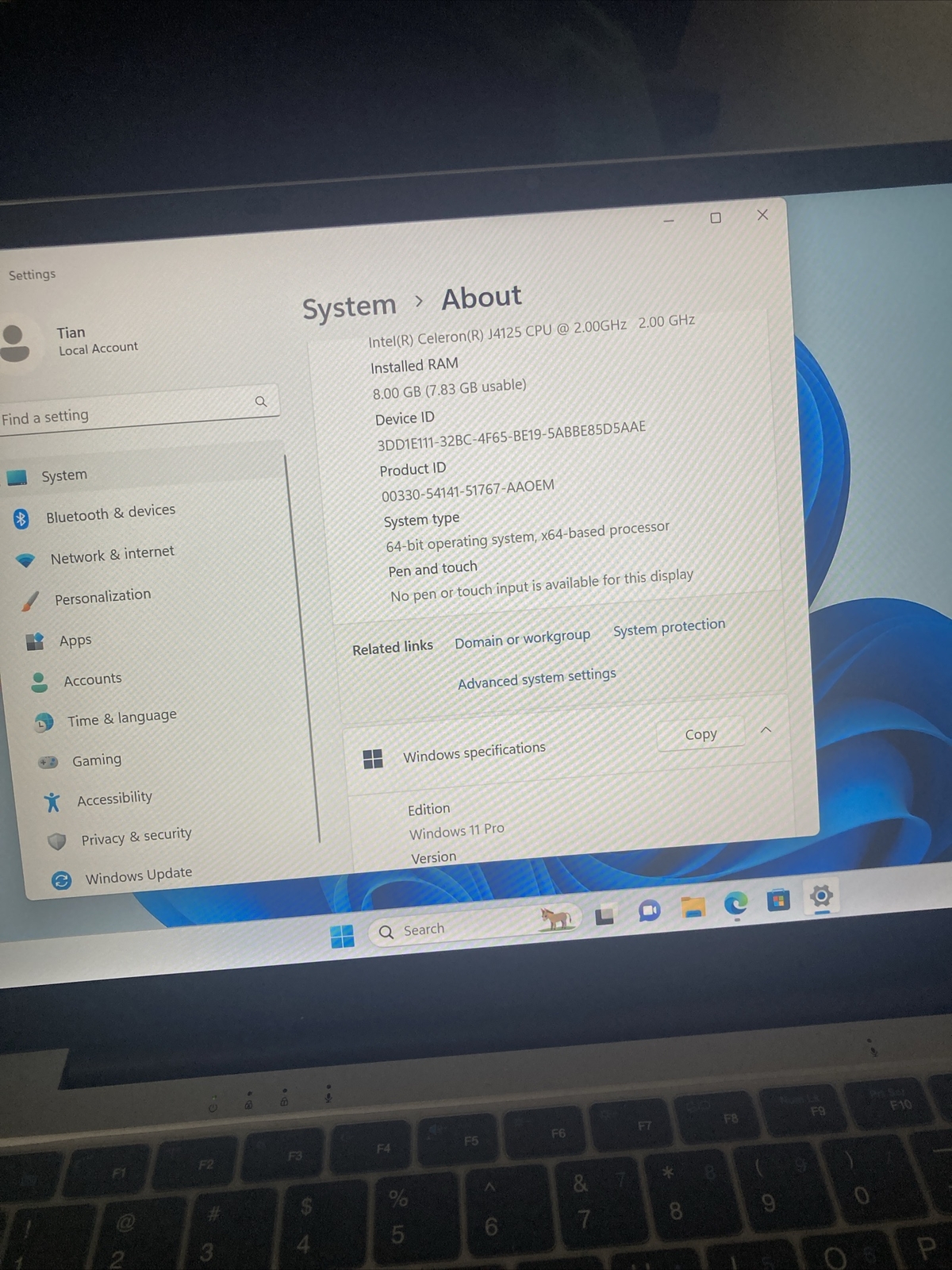
Task: Select the Product ID value 00330-54141-51767-AAOEM
Action: click(468, 491)
